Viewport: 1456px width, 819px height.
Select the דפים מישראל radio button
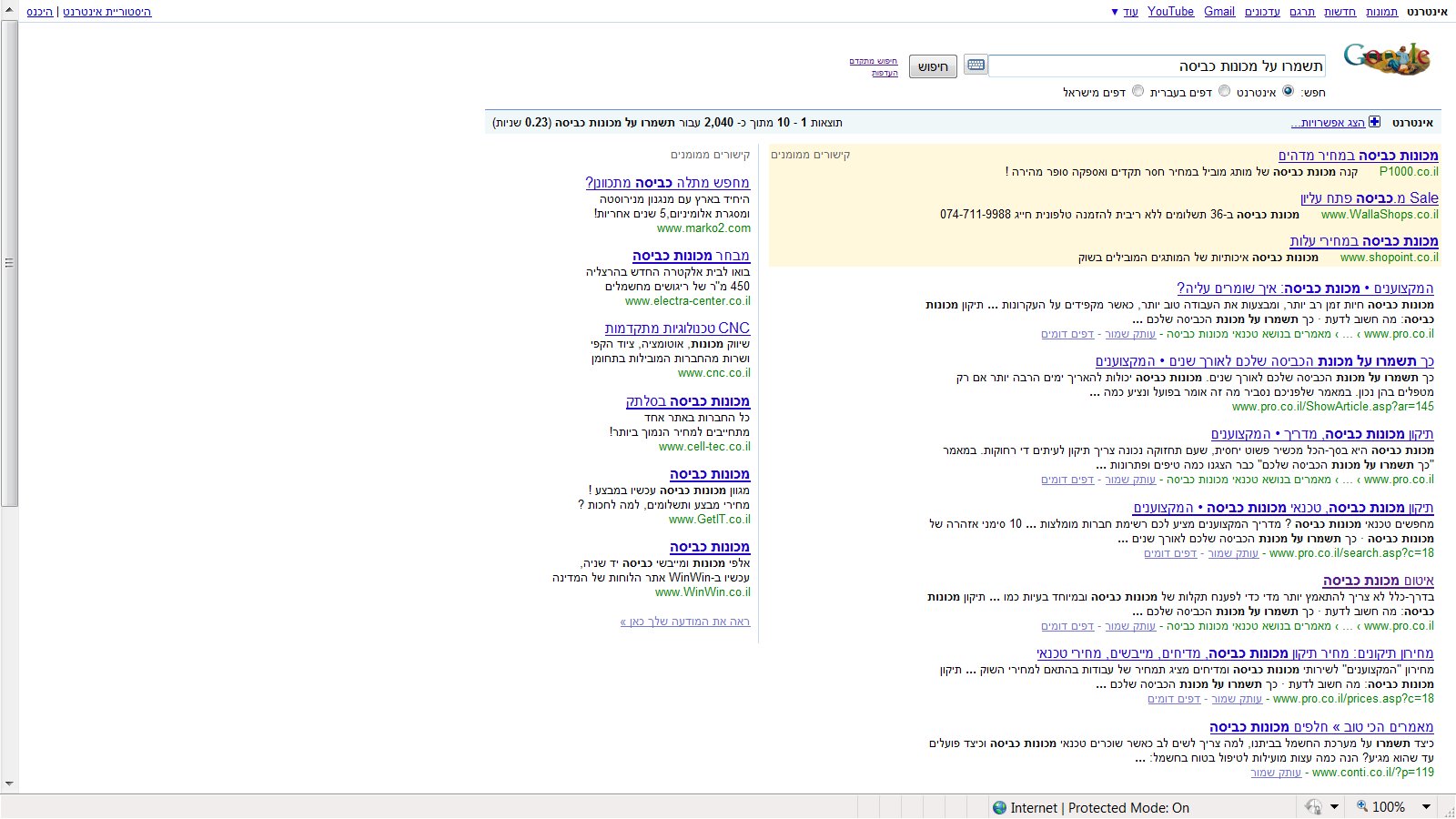1137,91
